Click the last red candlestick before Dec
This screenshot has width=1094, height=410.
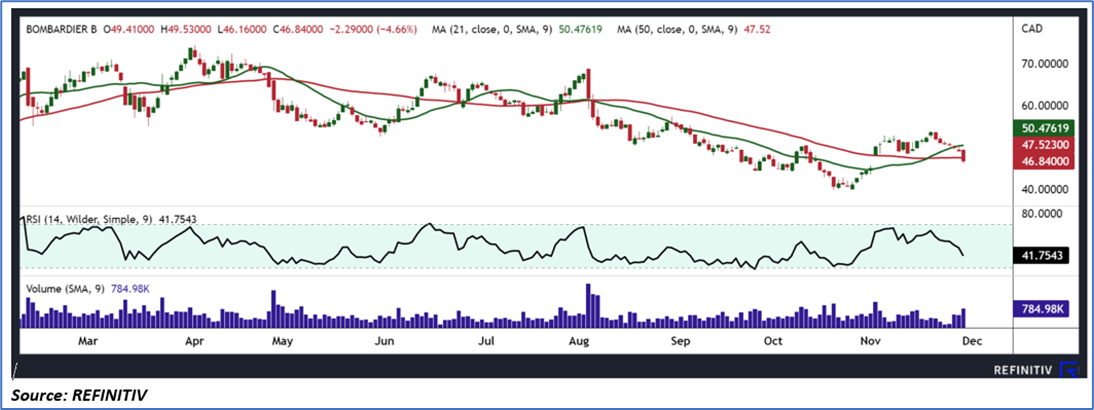point(964,156)
